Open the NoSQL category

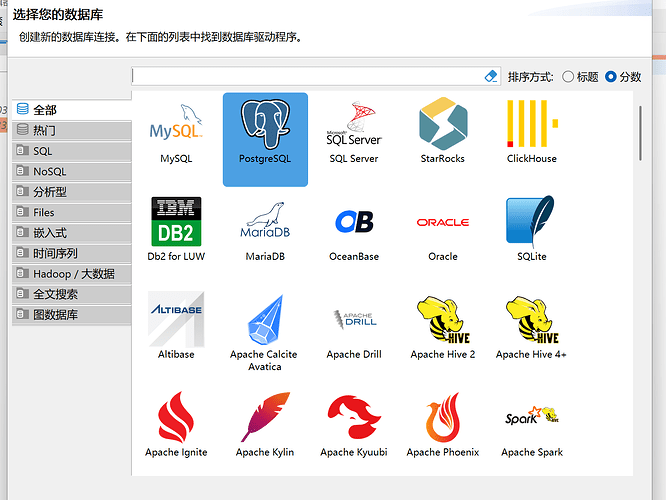tap(72, 171)
